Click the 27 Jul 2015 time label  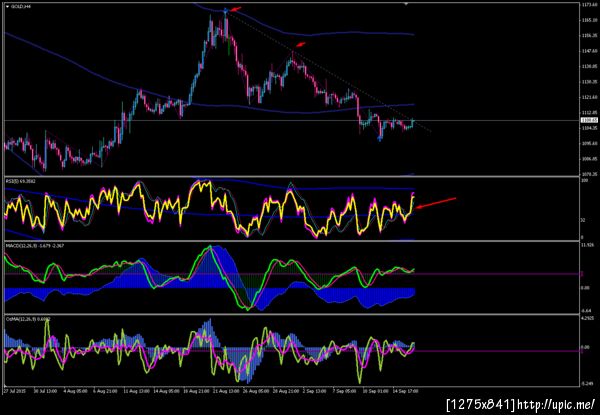[x=14, y=392]
